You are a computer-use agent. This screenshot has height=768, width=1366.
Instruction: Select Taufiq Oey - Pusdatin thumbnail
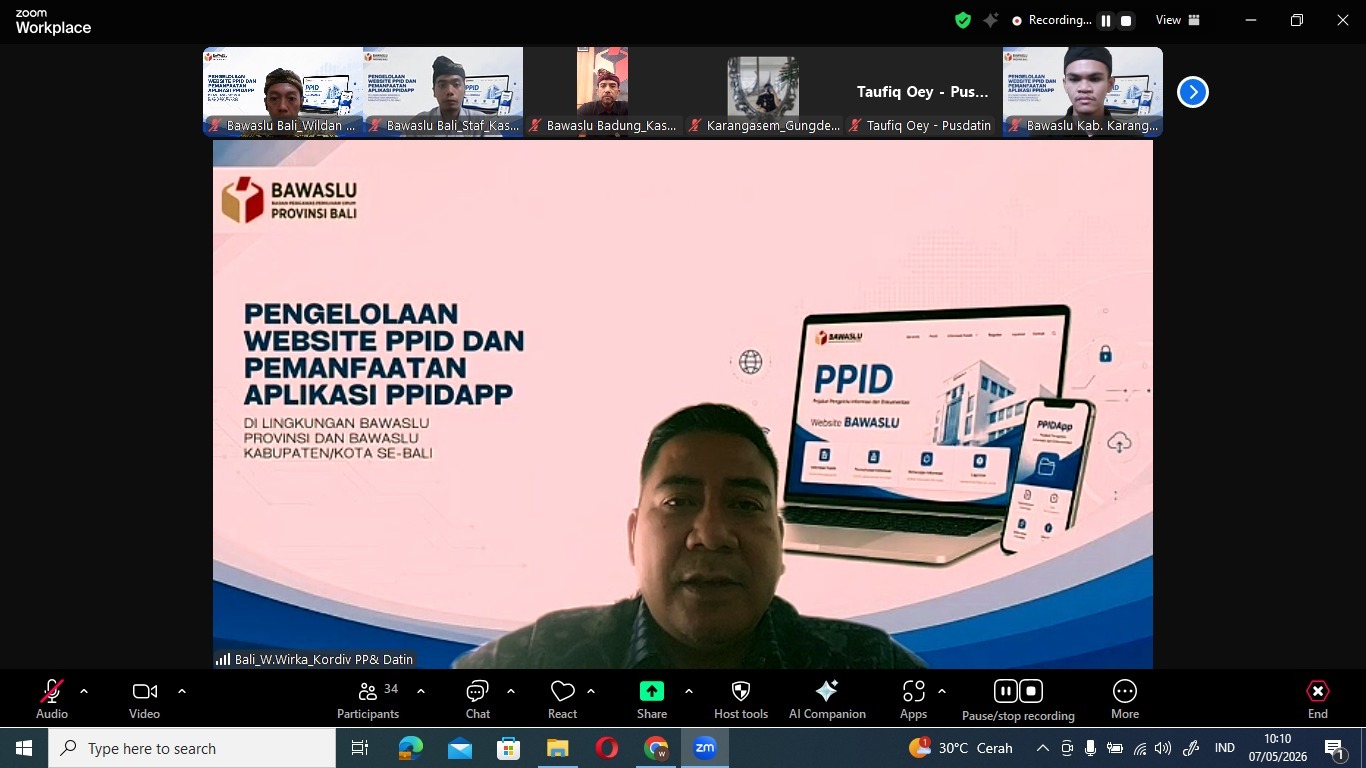point(923,92)
